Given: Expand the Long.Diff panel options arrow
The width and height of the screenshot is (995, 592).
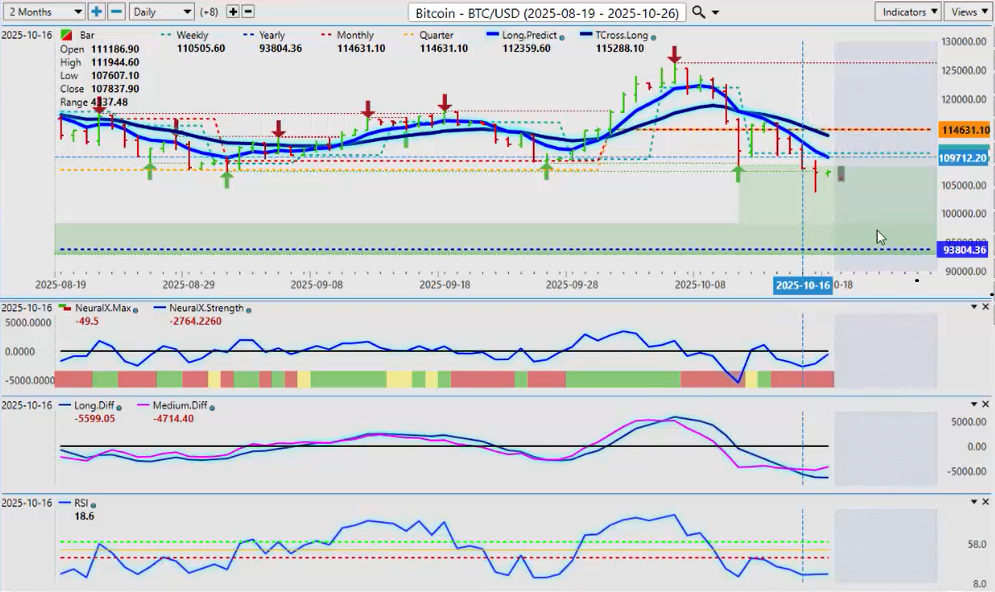Looking at the screenshot, I should [x=973, y=404].
